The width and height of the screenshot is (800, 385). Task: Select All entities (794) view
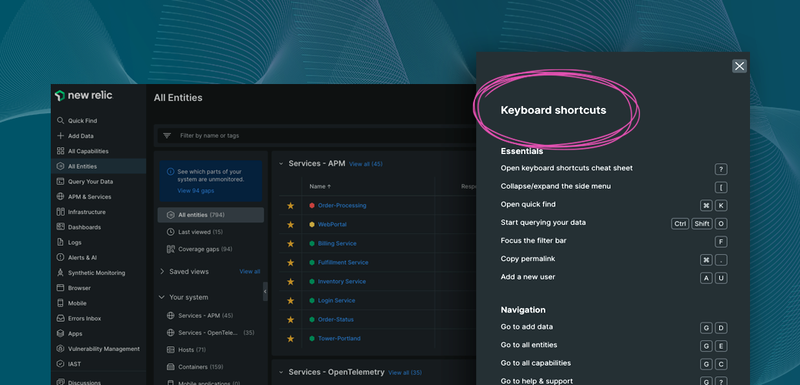point(211,215)
